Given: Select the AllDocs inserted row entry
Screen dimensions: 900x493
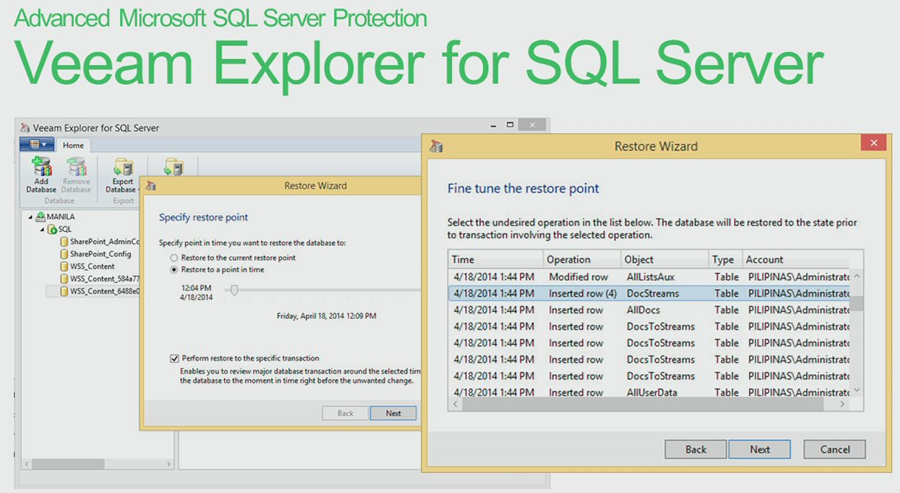Looking at the screenshot, I should 649,310.
